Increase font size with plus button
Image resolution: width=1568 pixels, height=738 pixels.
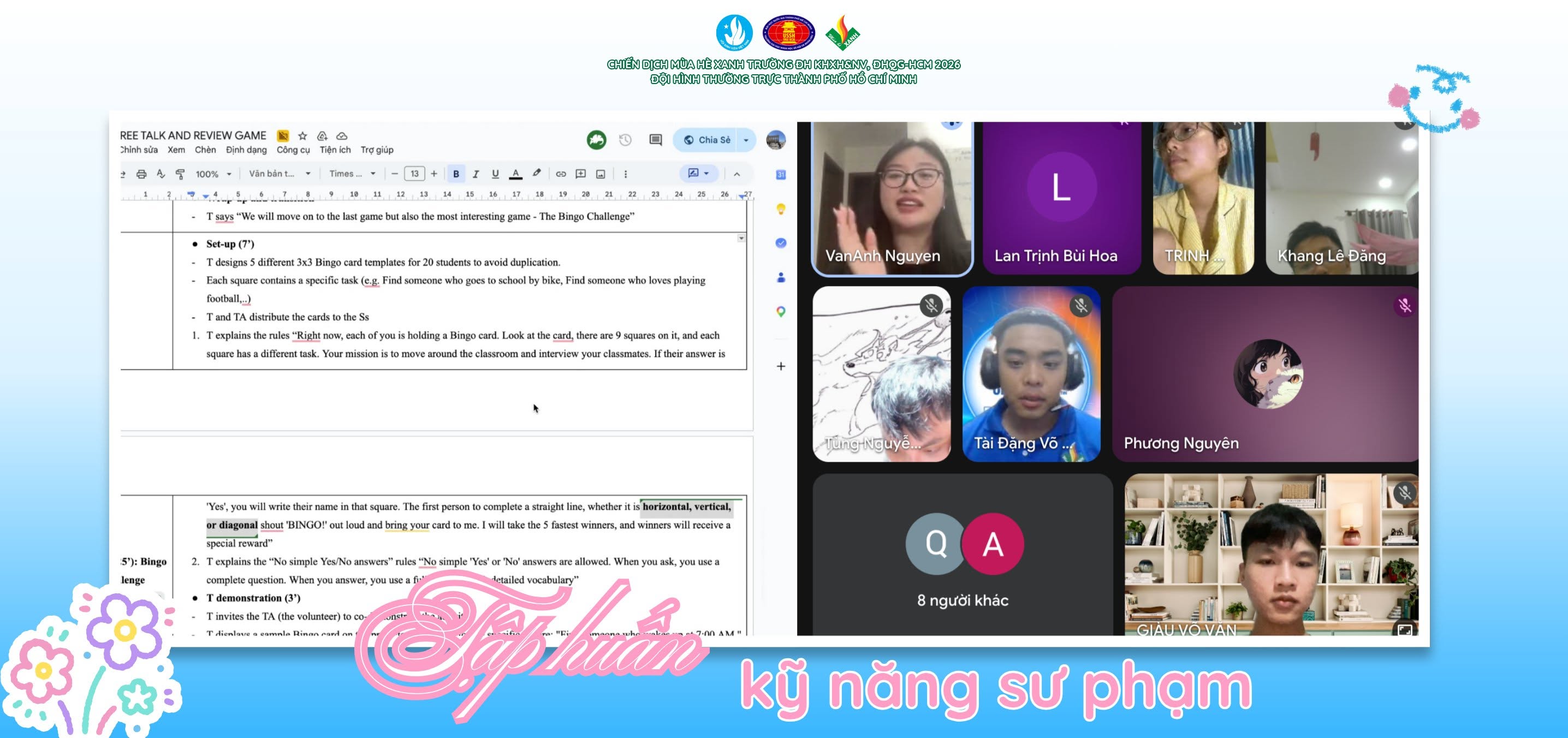[434, 174]
